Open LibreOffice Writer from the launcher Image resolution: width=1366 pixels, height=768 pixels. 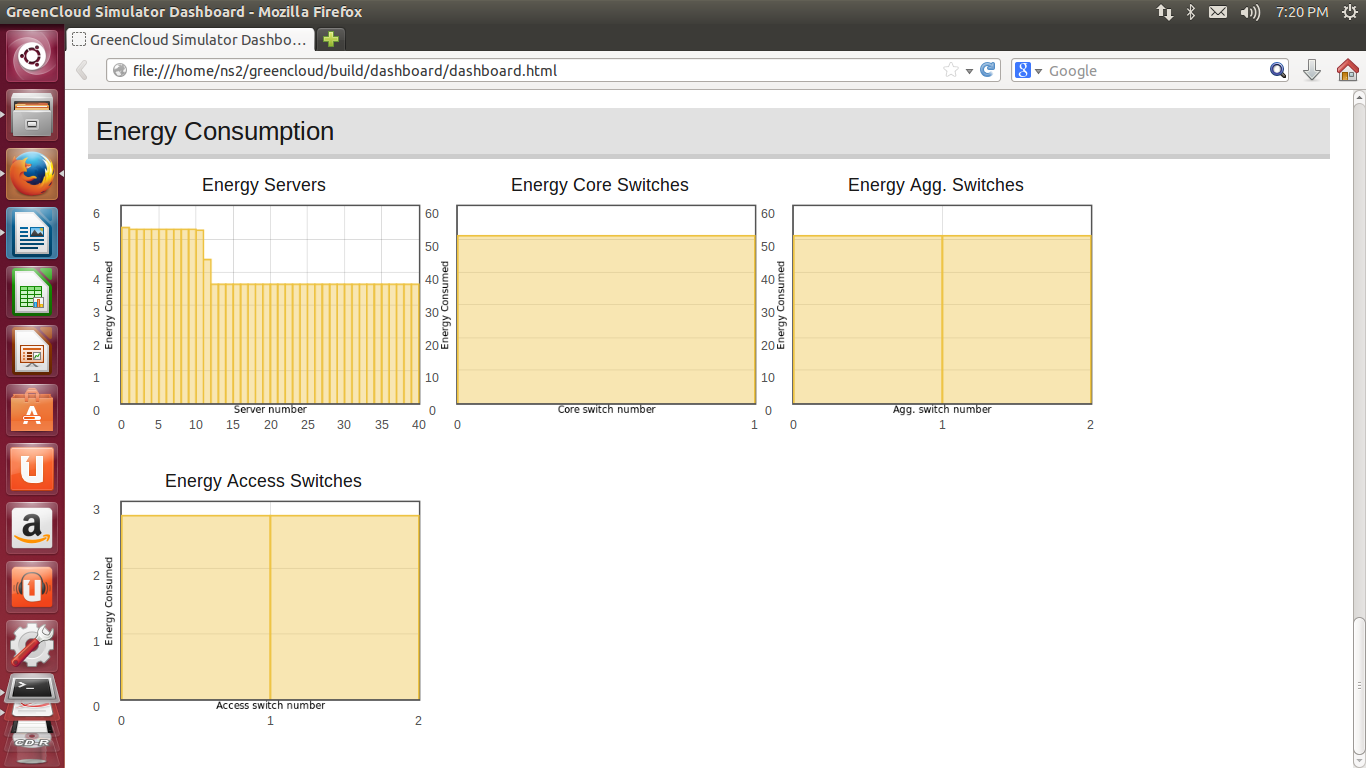32,233
